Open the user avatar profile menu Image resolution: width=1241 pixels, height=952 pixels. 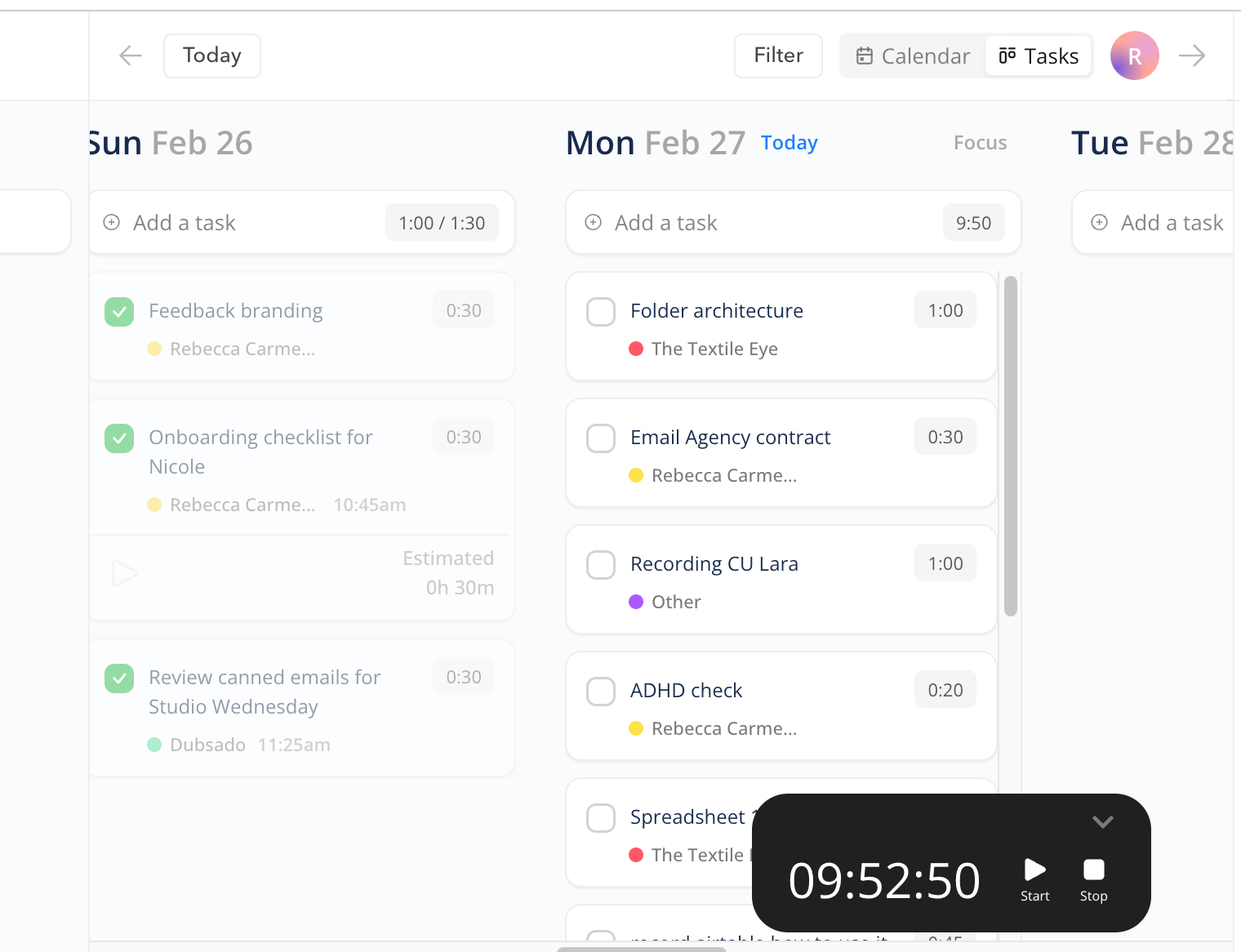[1134, 56]
